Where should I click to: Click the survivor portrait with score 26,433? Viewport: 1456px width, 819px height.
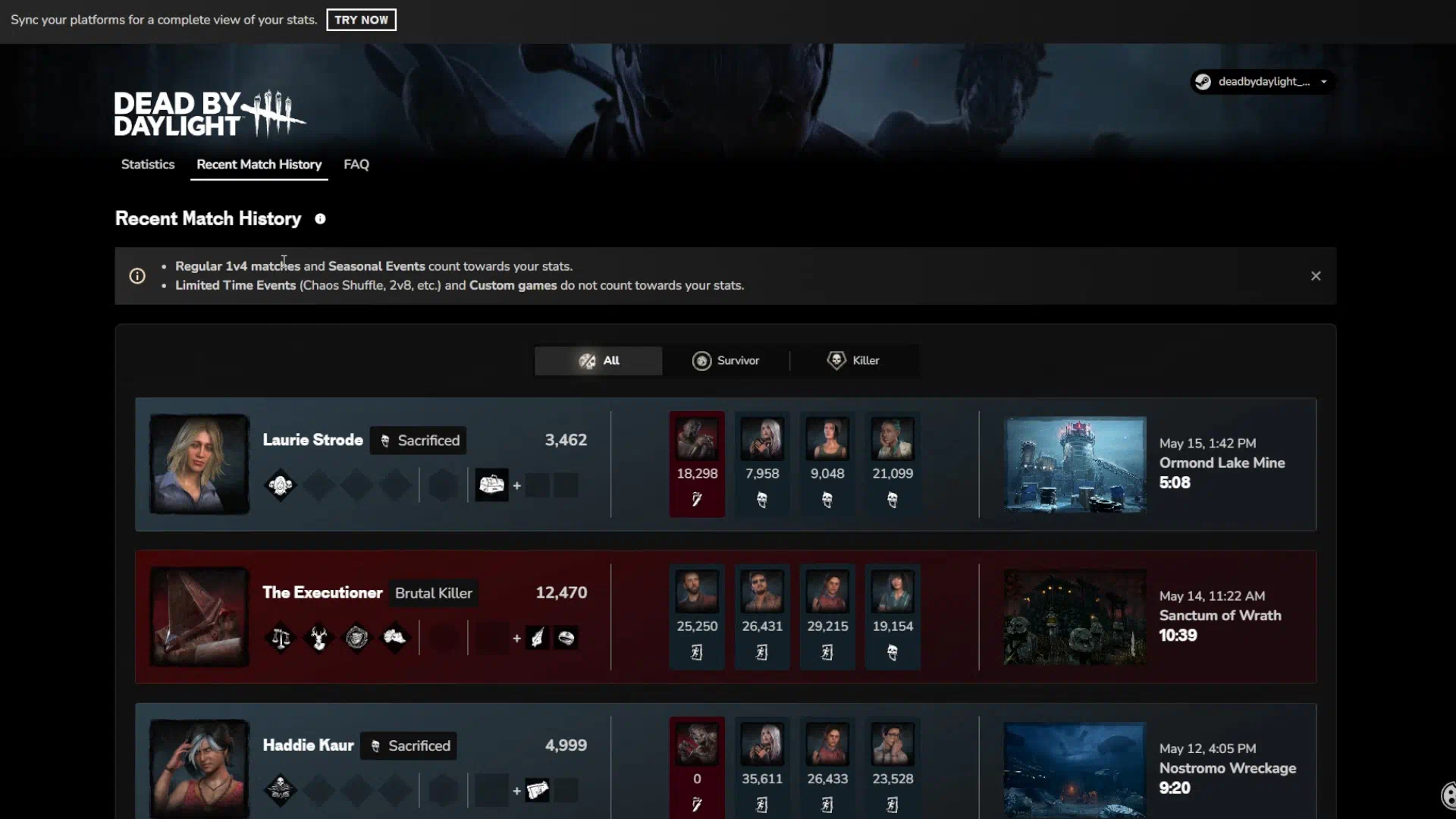click(827, 743)
